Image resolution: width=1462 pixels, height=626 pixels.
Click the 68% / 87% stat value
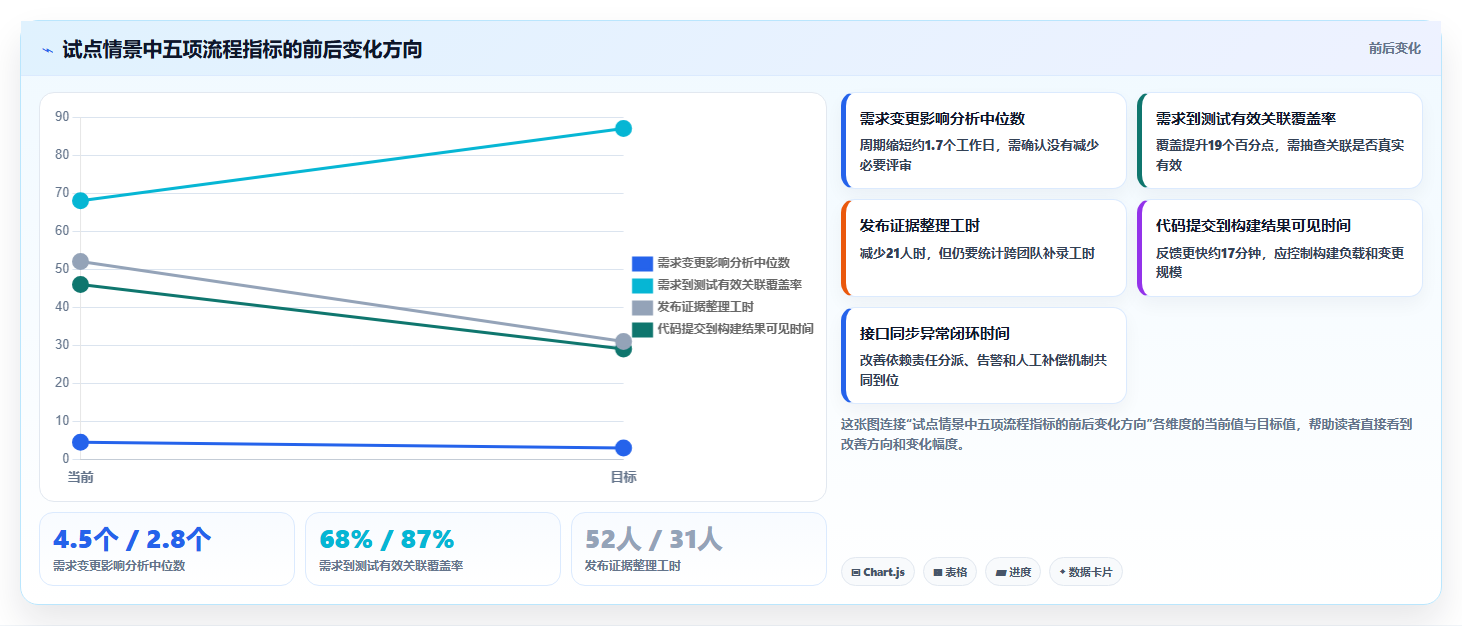coord(386,539)
